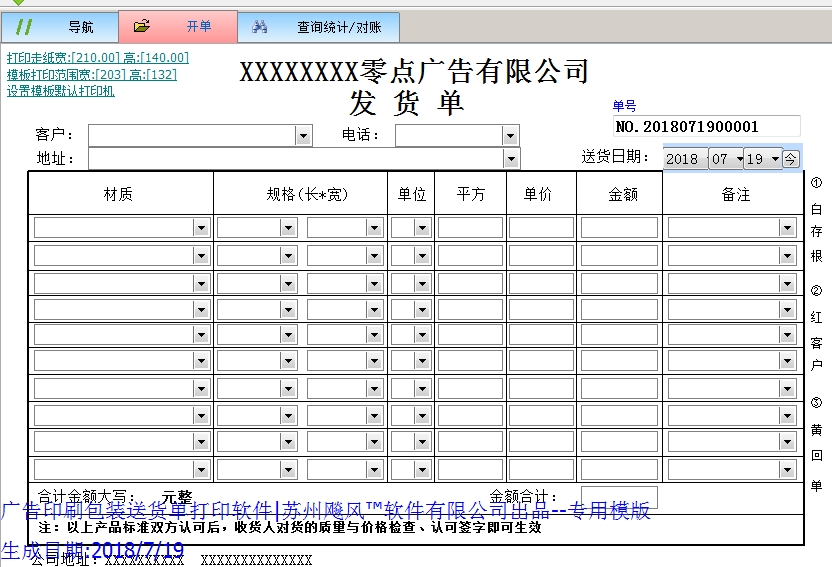Open the 地址 address dropdown
832x567 pixels.
coord(511,158)
